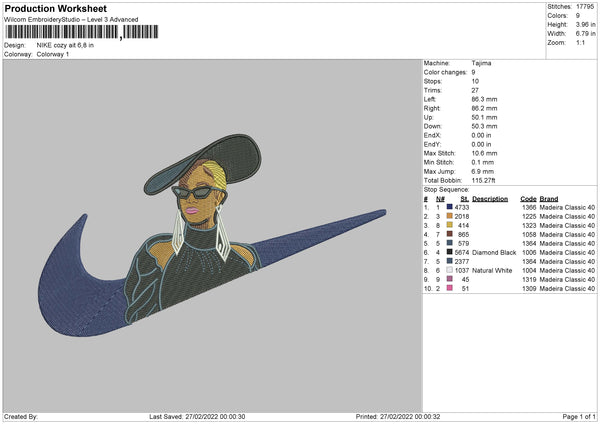Image resolution: width=600 pixels, height=424 pixels.
Task: Click the 'Code' column header
Action: tap(528, 199)
